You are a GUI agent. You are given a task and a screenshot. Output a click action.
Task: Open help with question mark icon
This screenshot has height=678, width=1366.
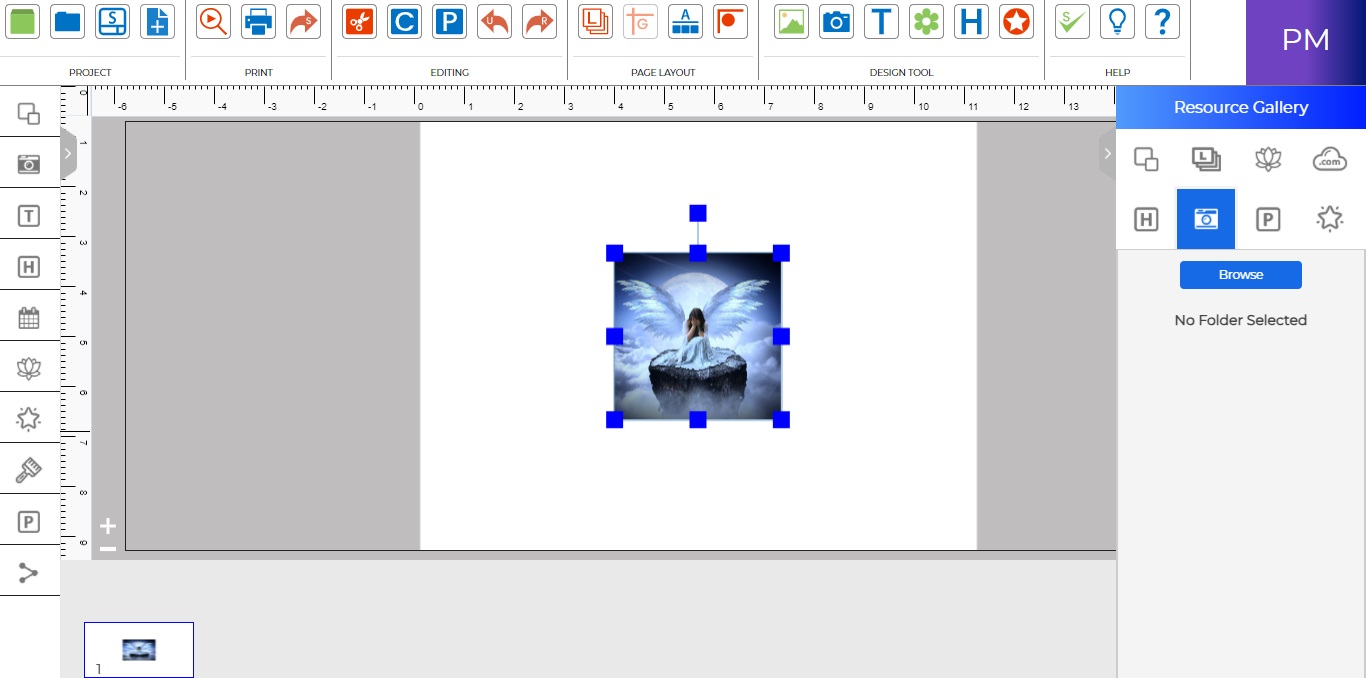(x=1162, y=21)
